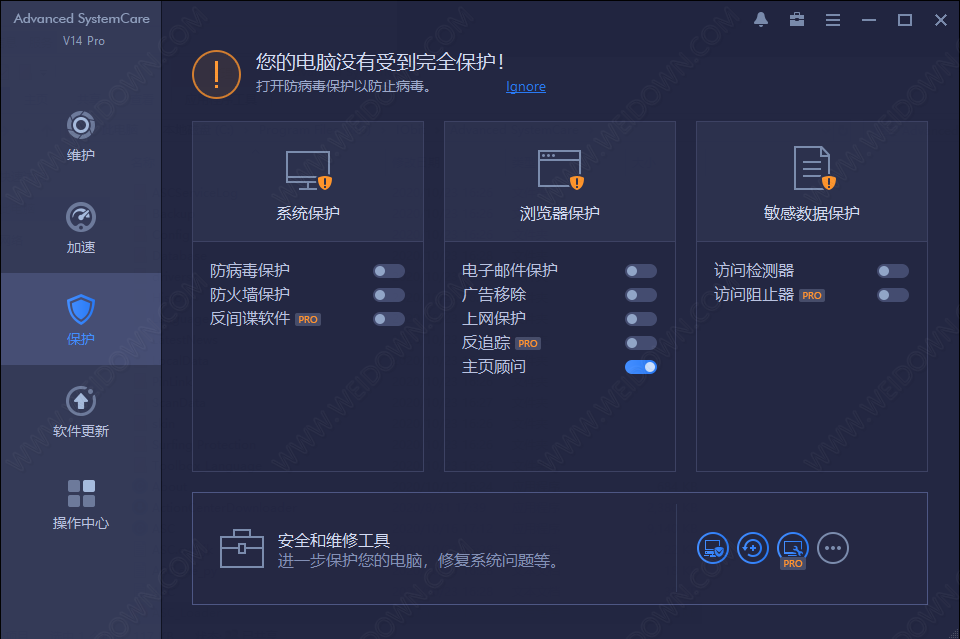
Task: Open the toolbox briefcase icon in title bar
Action: point(797,20)
